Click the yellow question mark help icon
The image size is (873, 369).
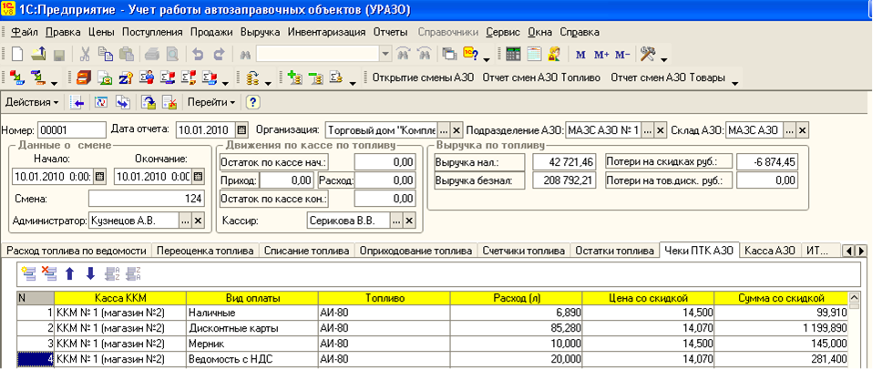[253, 102]
